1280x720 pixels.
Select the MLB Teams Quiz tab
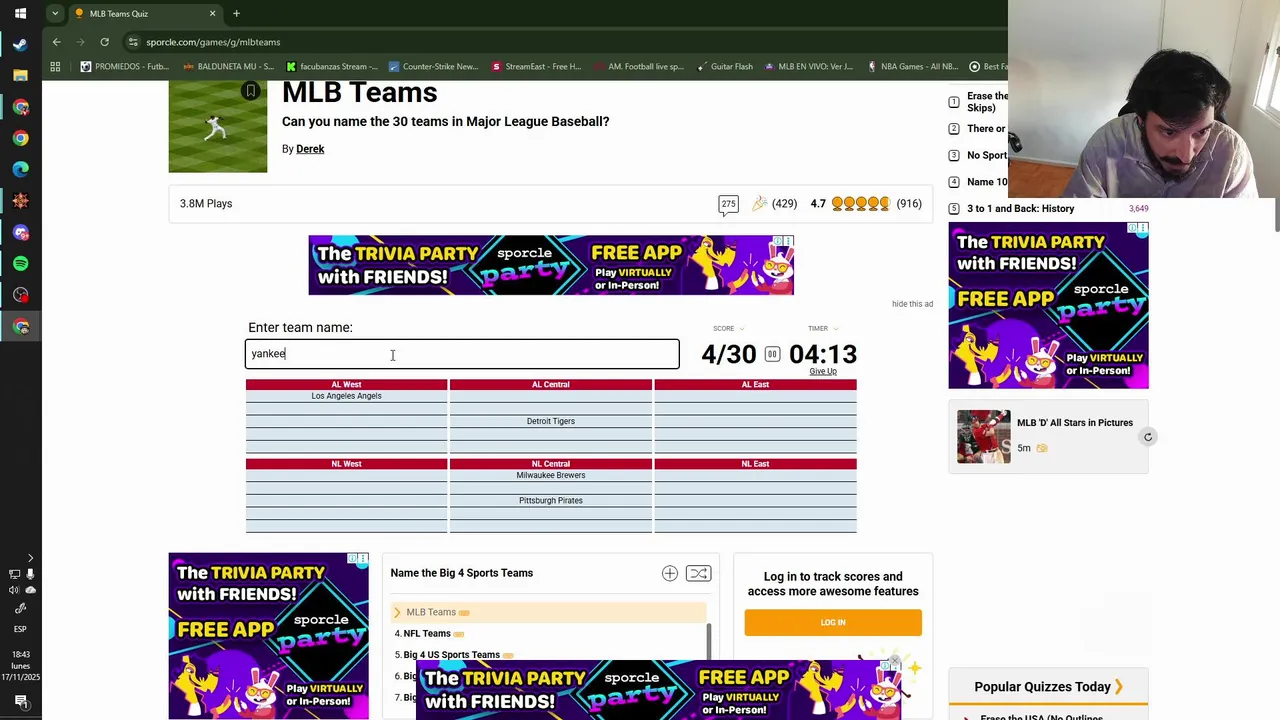pos(145,14)
